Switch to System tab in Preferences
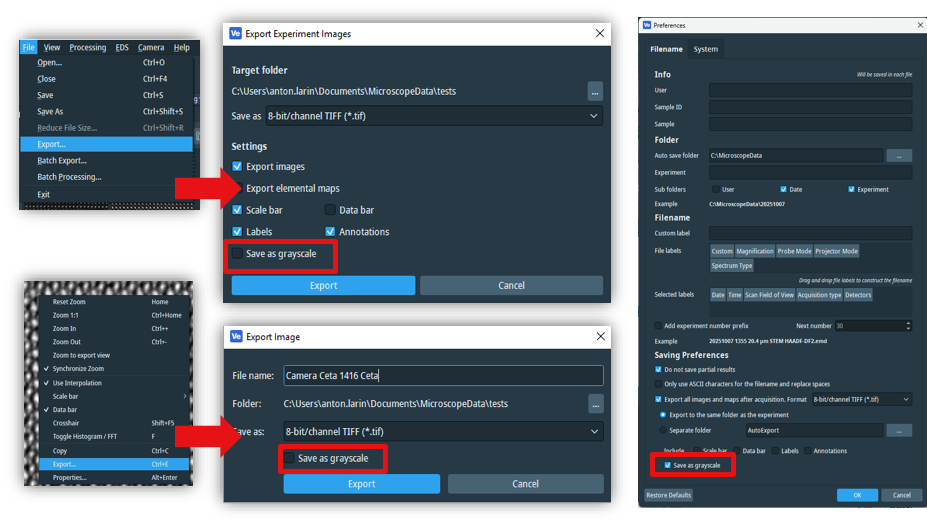The width and height of the screenshot is (927, 522). [x=705, y=49]
